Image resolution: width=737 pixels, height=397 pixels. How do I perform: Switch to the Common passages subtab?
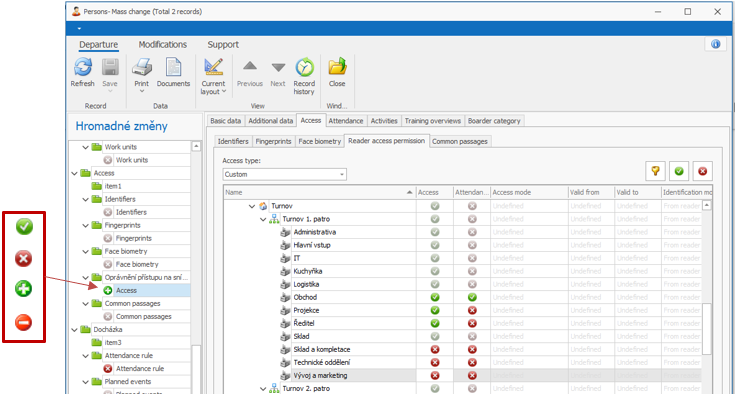(x=460, y=141)
